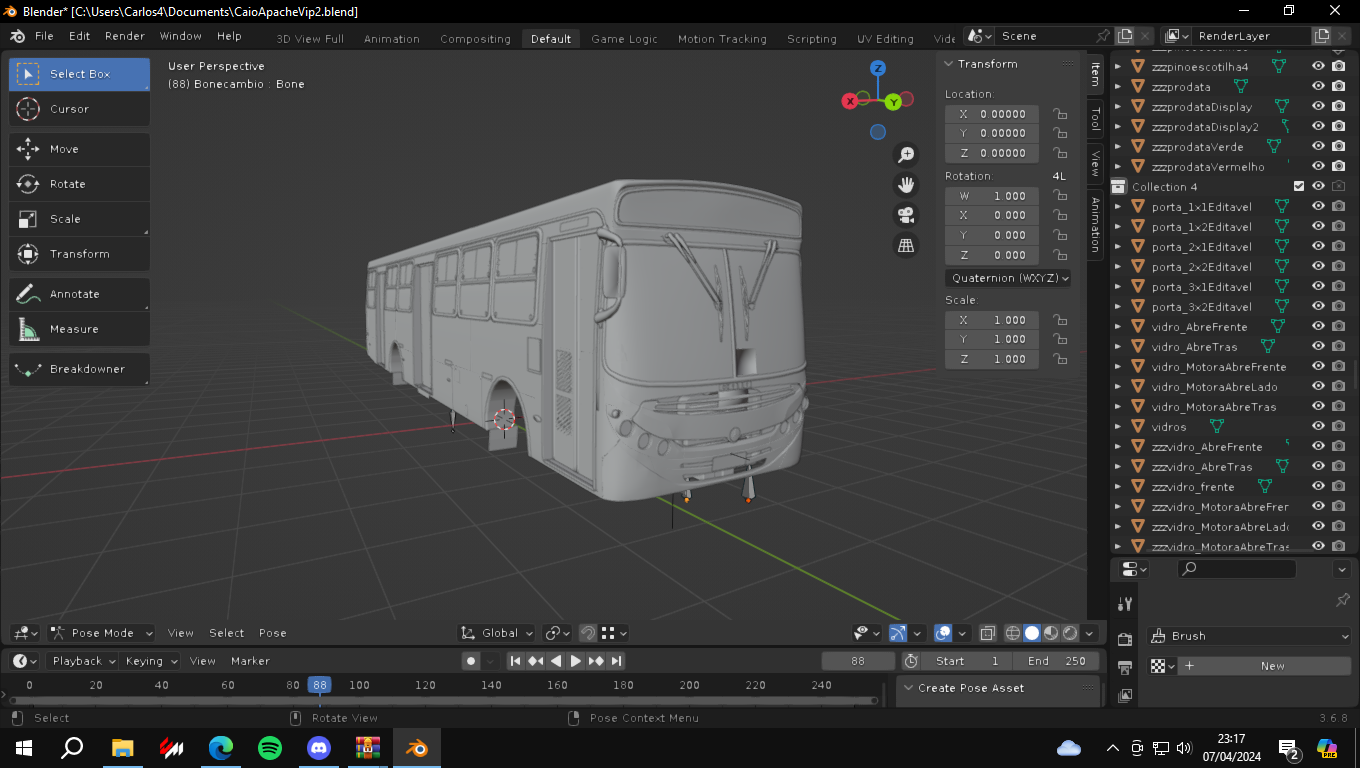Viewport: 1360px width, 768px height.
Task: Play the animation in reverse
Action: tap(556, 661)
